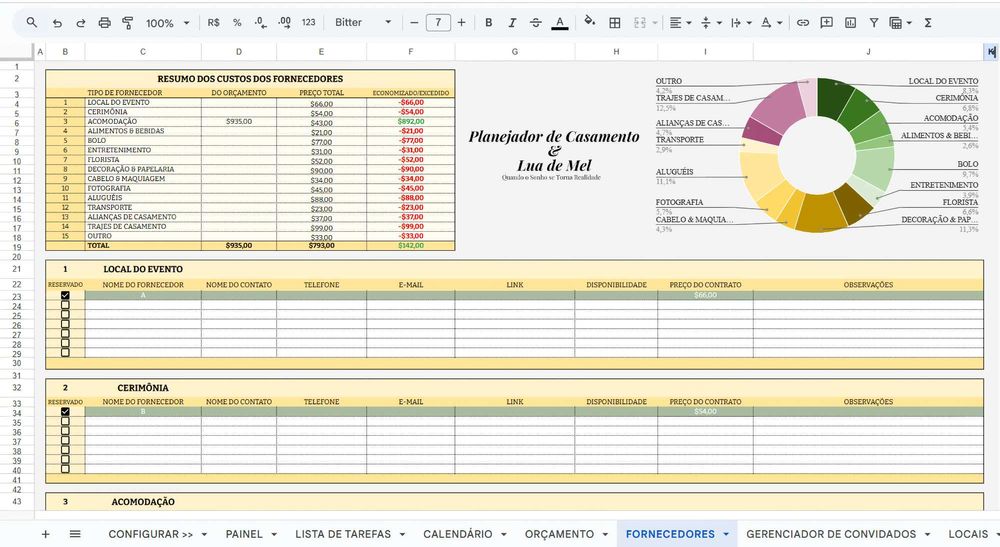Uncheck reserved checkbox for supplier B
The width and height of the screenshot is (1000, 547).
point(65,412)
